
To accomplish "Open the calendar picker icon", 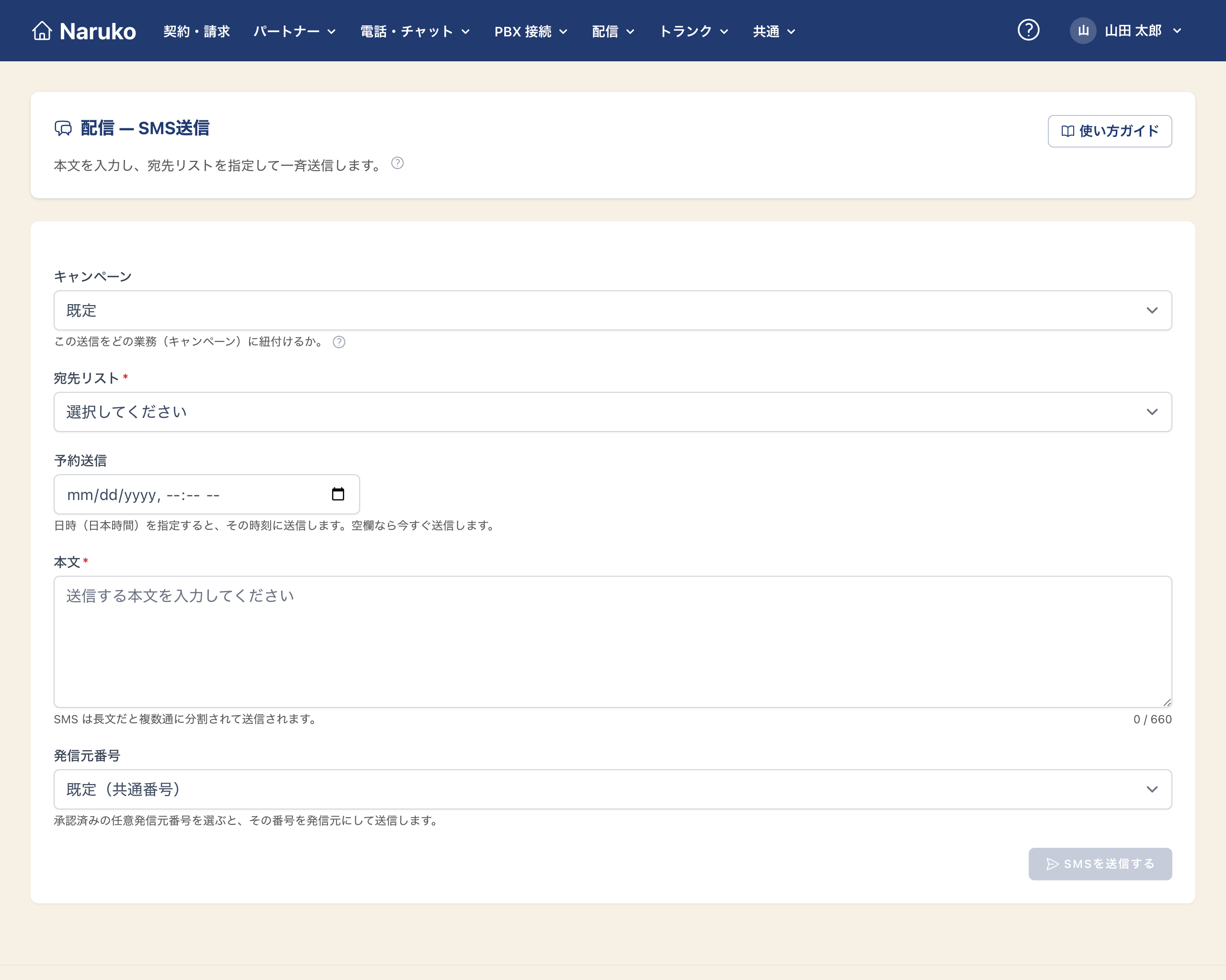I will click(338, 494).
